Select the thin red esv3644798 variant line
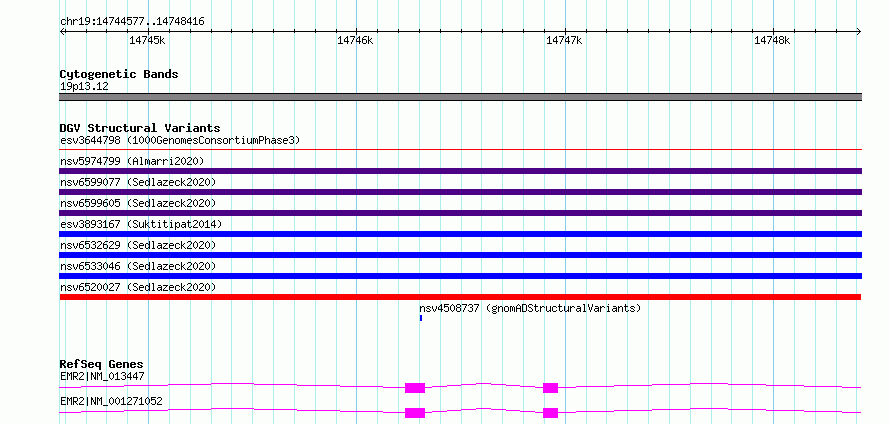Screen dimensions: 890x424 pos(460,149)
